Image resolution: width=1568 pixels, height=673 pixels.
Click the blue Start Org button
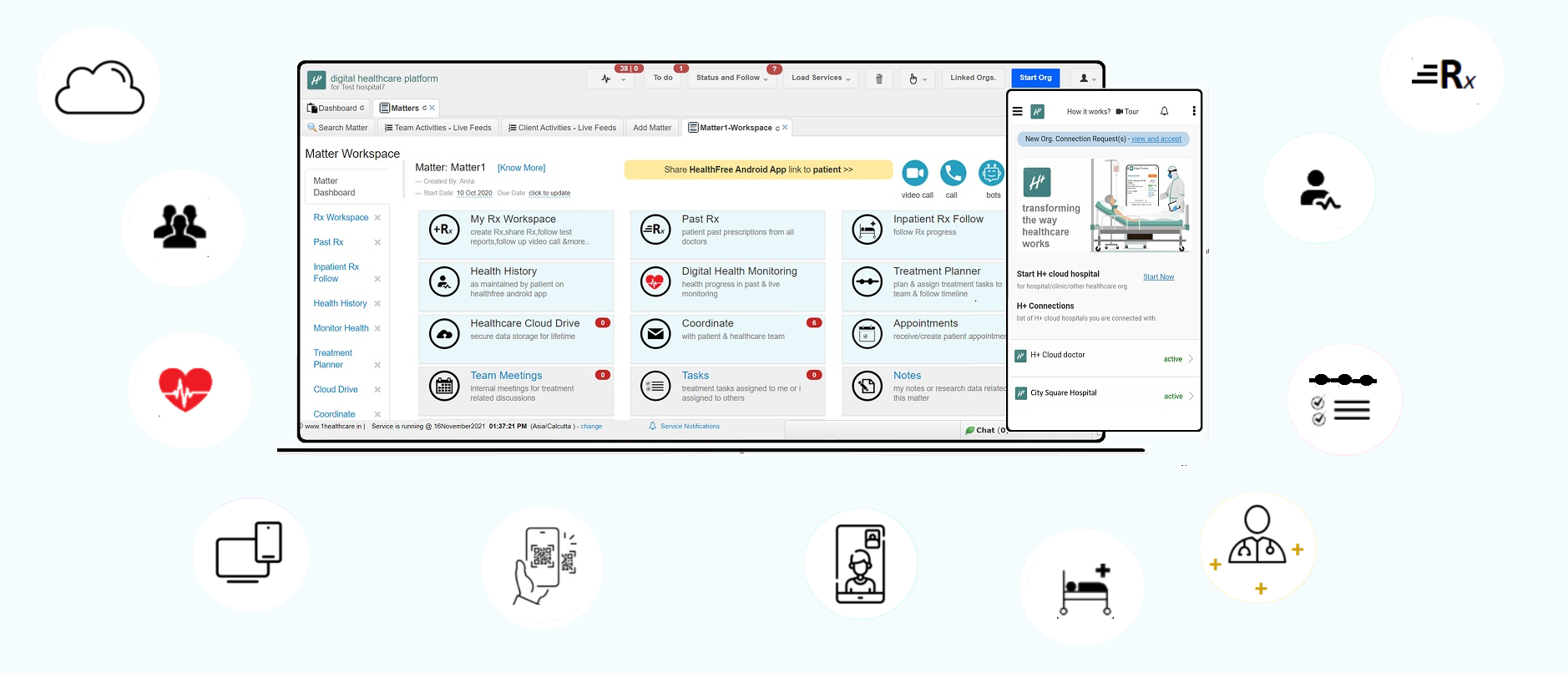(1035, 78)
